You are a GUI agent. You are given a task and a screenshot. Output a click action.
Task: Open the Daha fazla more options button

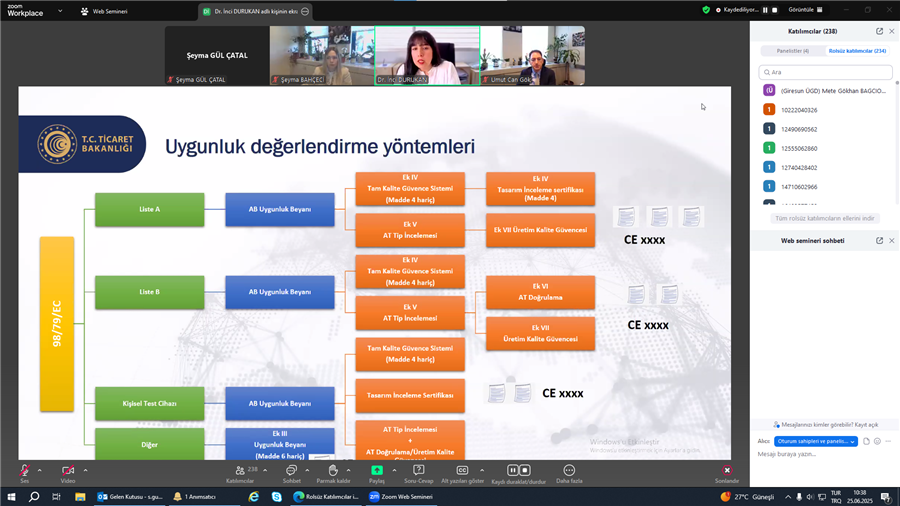(x=569, y=472)
